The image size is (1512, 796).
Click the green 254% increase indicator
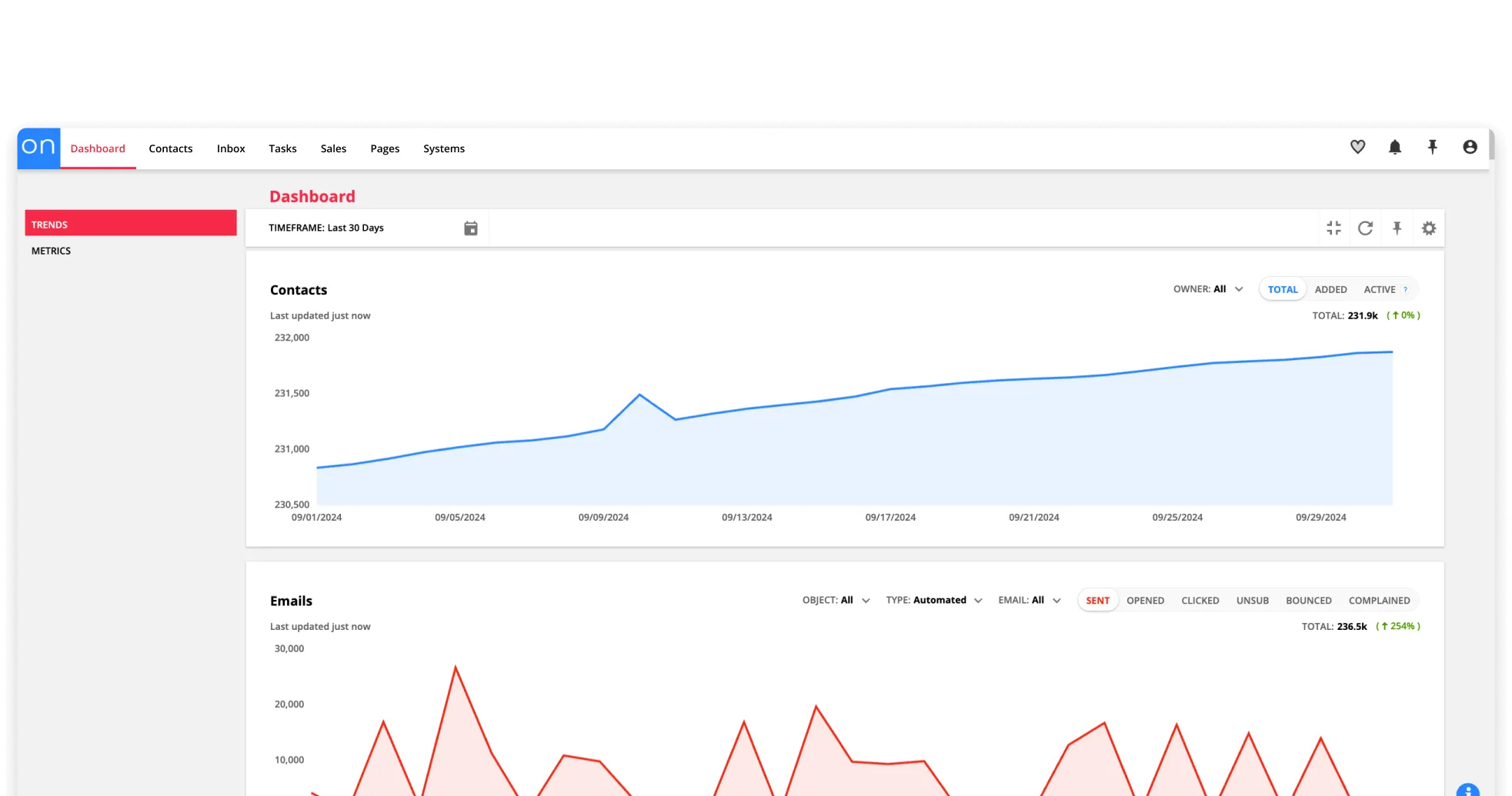tap(1398, 626)
